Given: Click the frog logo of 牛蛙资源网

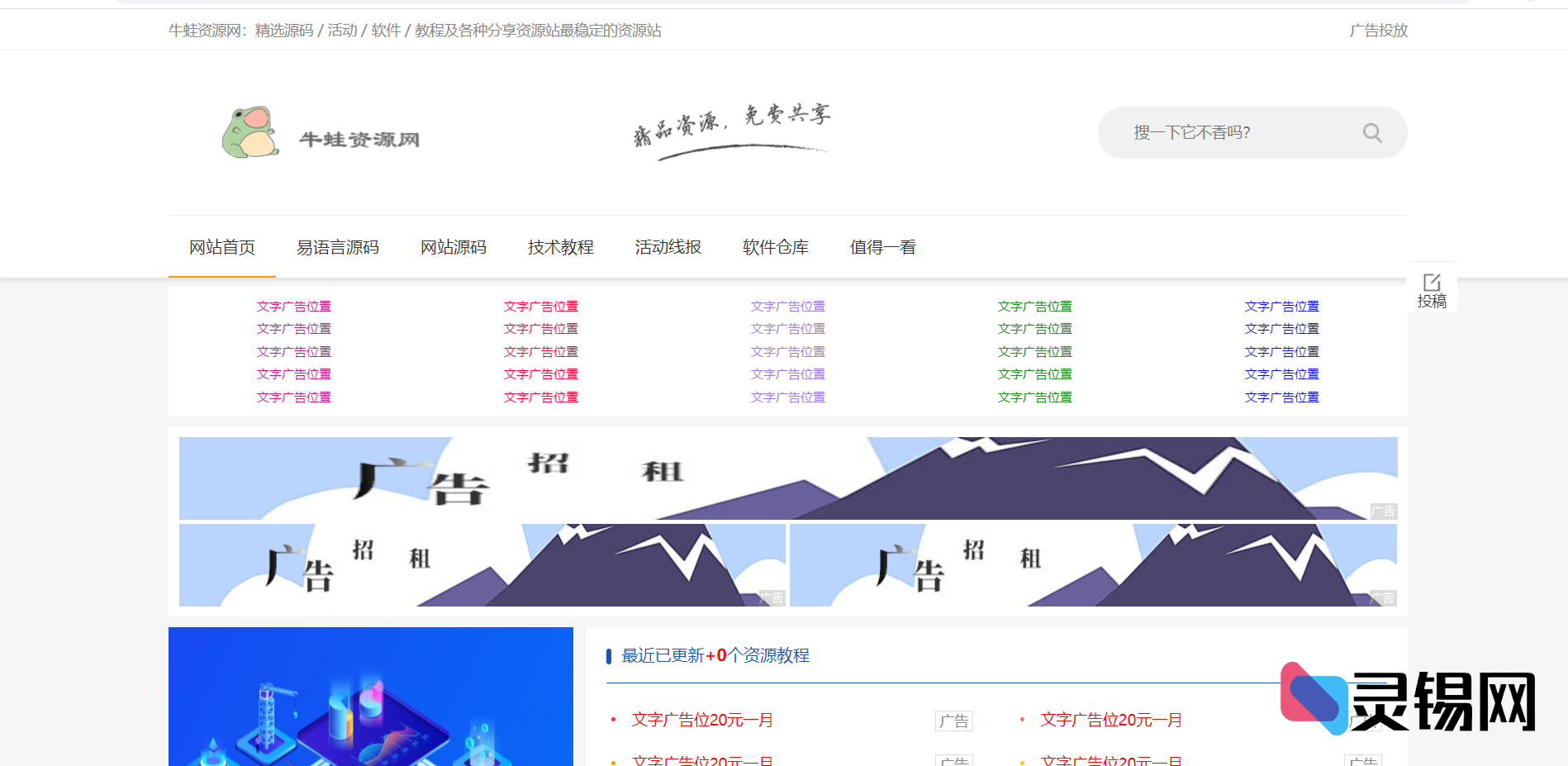Looking at the screenshot, I should point(250,132).
